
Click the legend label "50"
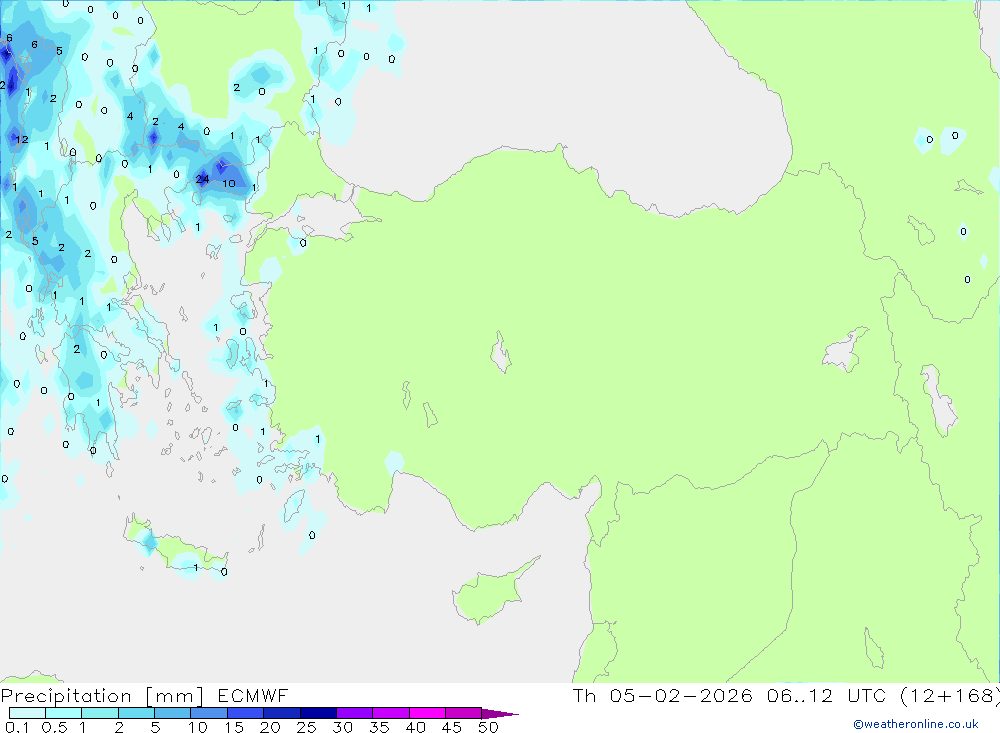[488, 727]
